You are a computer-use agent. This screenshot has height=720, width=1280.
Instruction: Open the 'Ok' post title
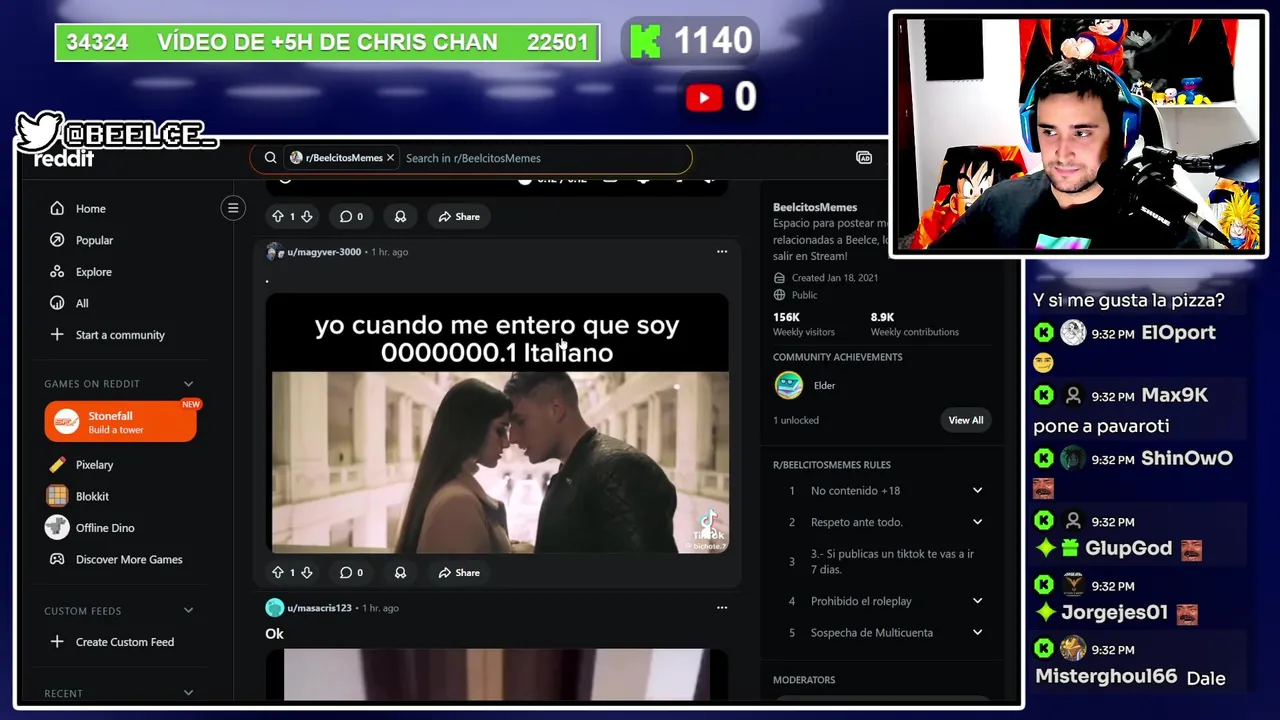(x=274, y=634)
